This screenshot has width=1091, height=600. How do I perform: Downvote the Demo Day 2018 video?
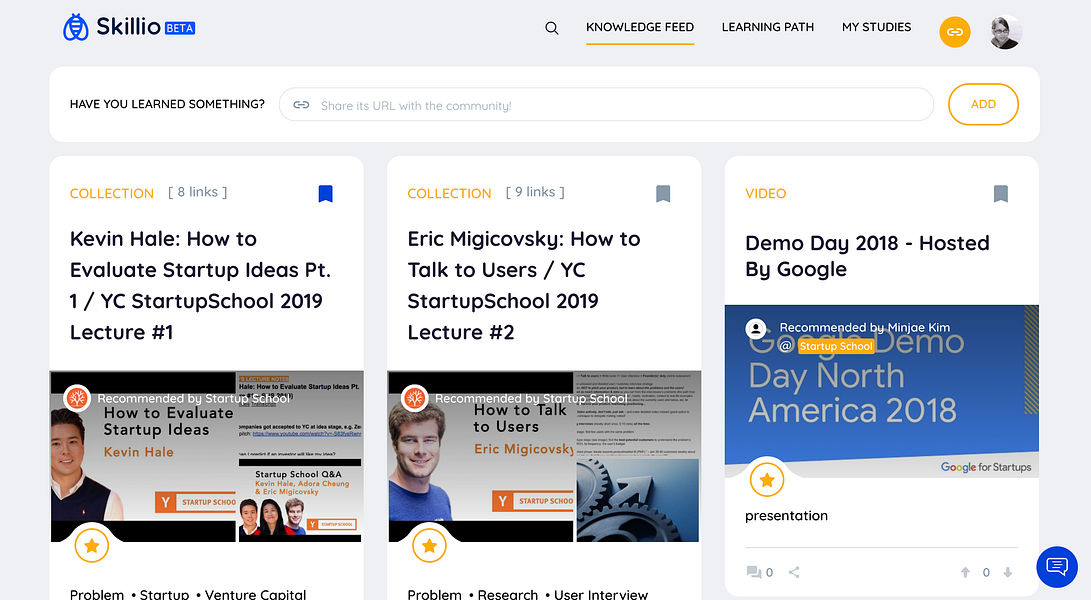pos(1008,572)
